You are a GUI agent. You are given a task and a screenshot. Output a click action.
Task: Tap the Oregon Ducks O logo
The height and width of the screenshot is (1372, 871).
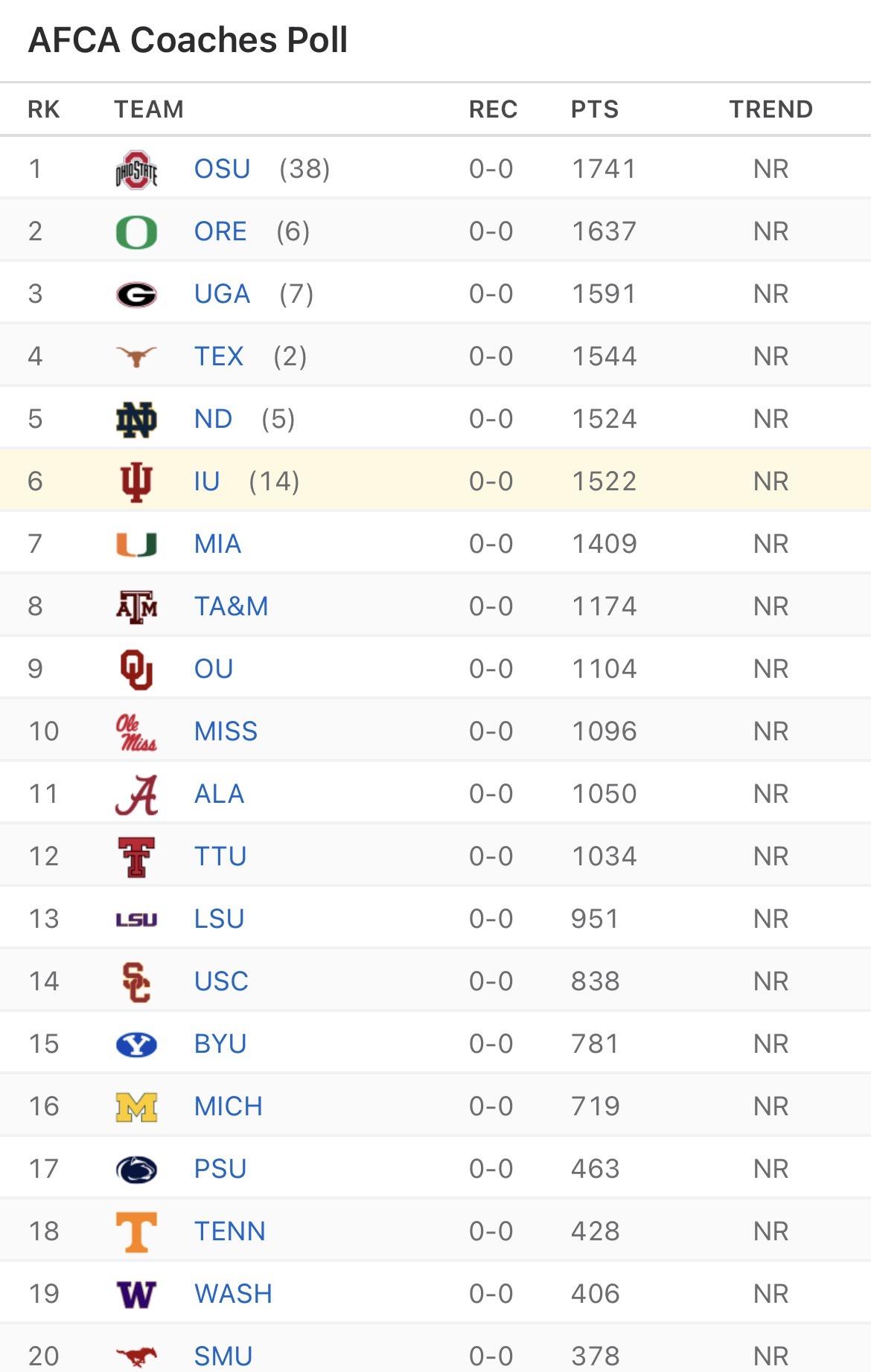136,232
